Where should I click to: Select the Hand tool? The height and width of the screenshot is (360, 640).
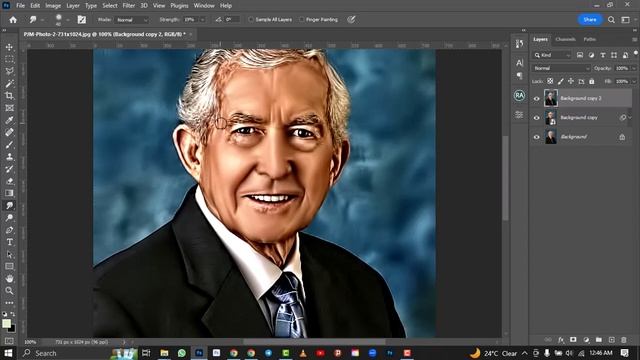pos(9,279)
